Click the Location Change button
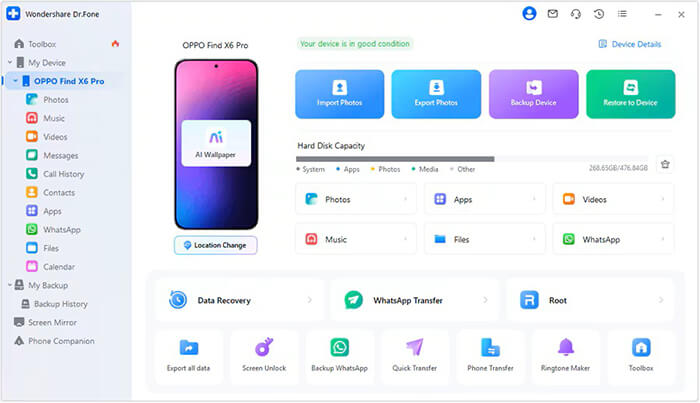The width and height of the screenshot is (700, 403). pyautogui.click(x=216, y=245)
